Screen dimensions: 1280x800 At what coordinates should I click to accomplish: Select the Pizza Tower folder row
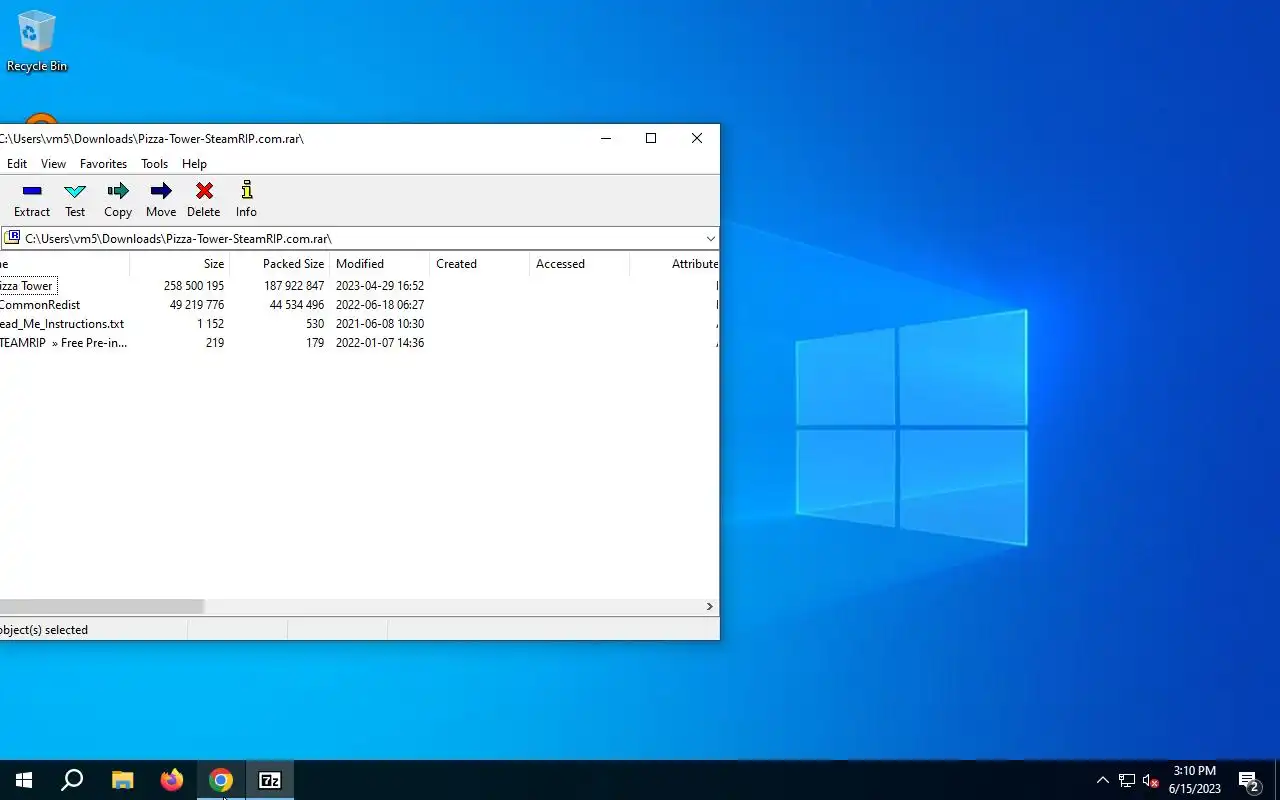pos(360,286)
